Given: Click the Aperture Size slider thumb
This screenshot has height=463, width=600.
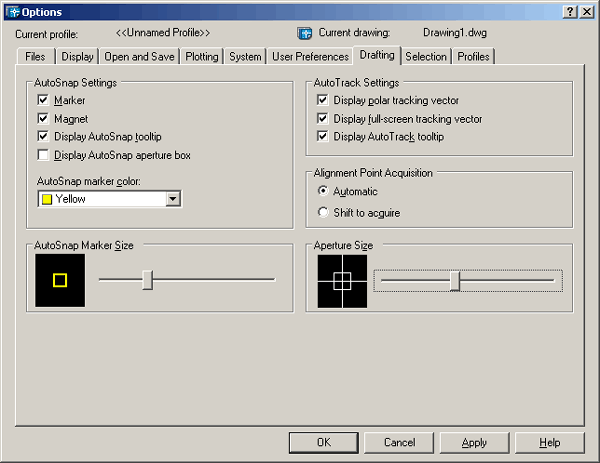Looking at the screenshot, I should 455,281.
